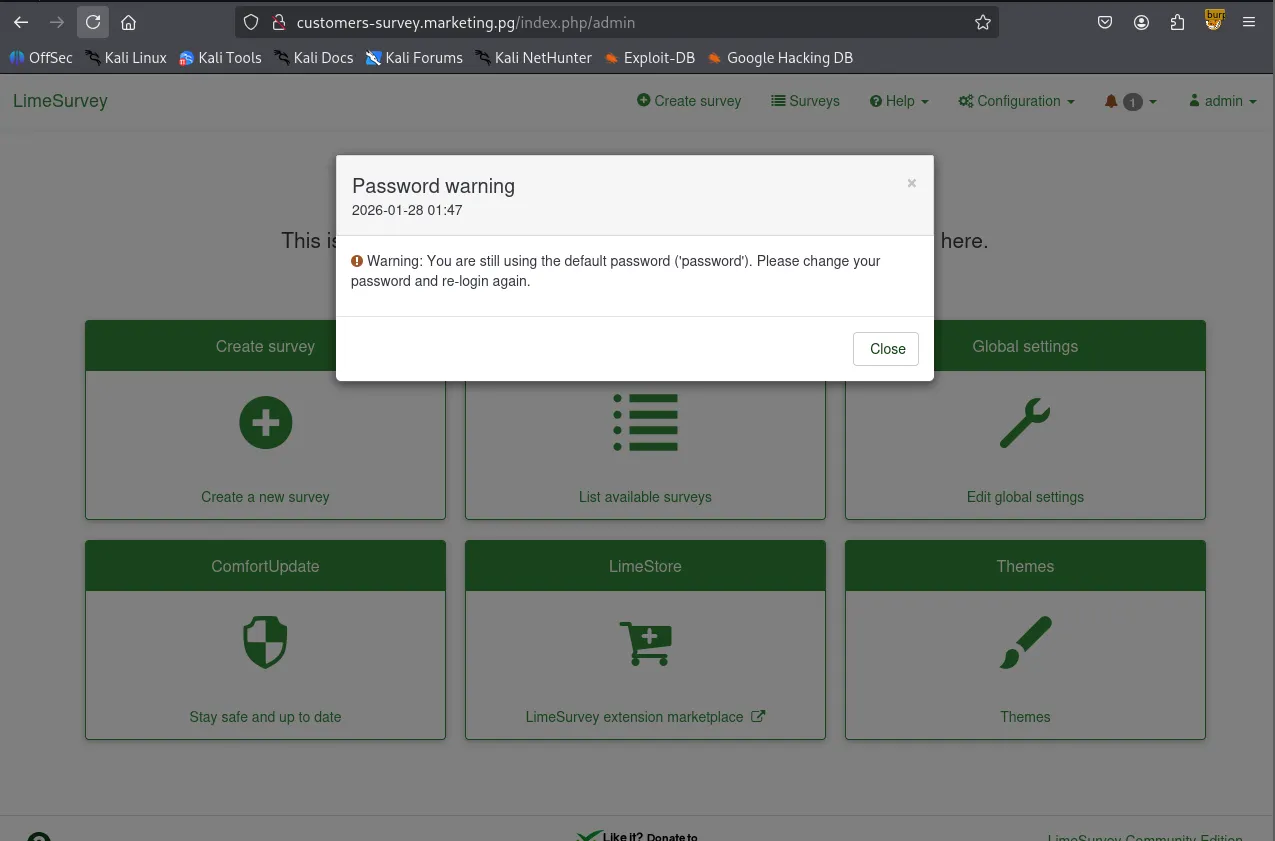Dismiss the dialog using the X button

pyautogui.click(x=911, y=183)
